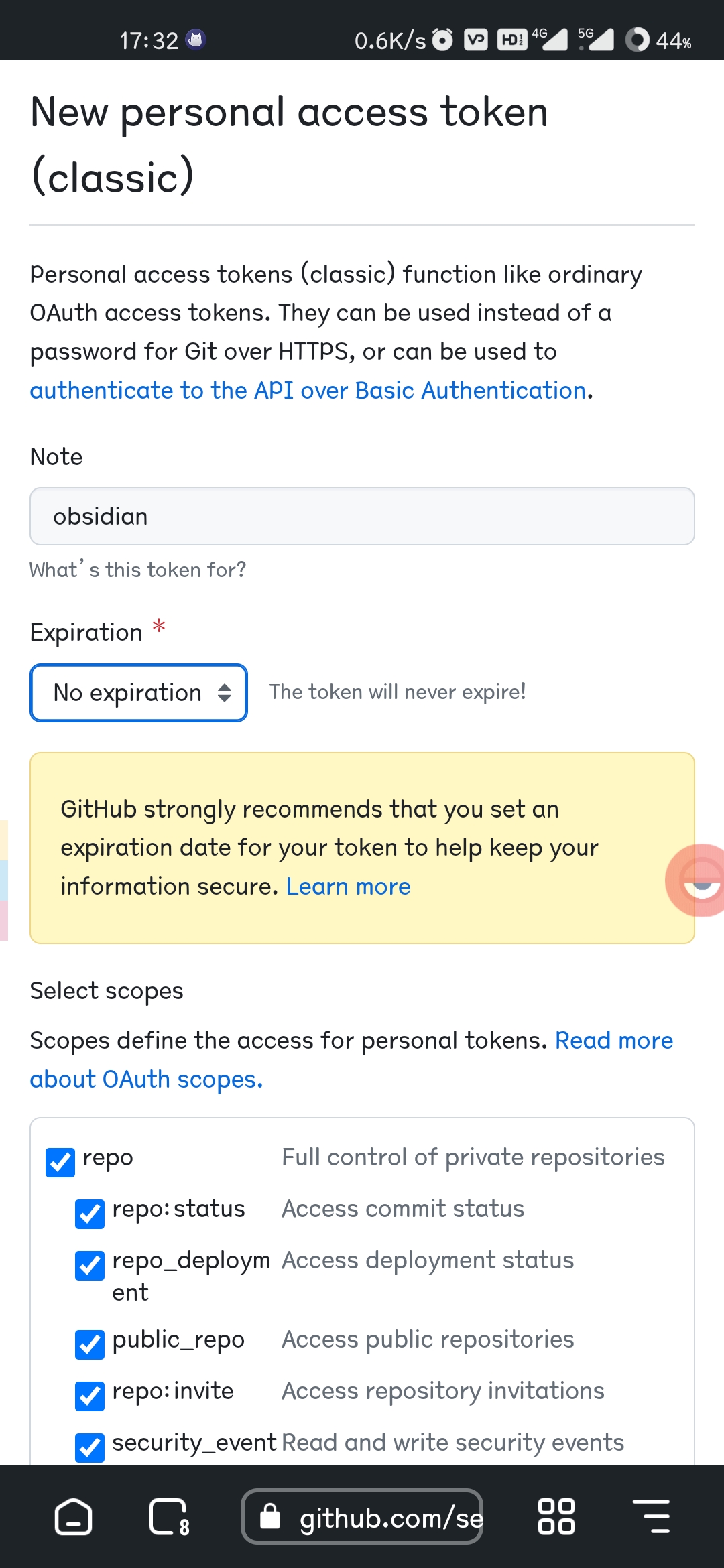Open the browser tabs switcher

168,1516
